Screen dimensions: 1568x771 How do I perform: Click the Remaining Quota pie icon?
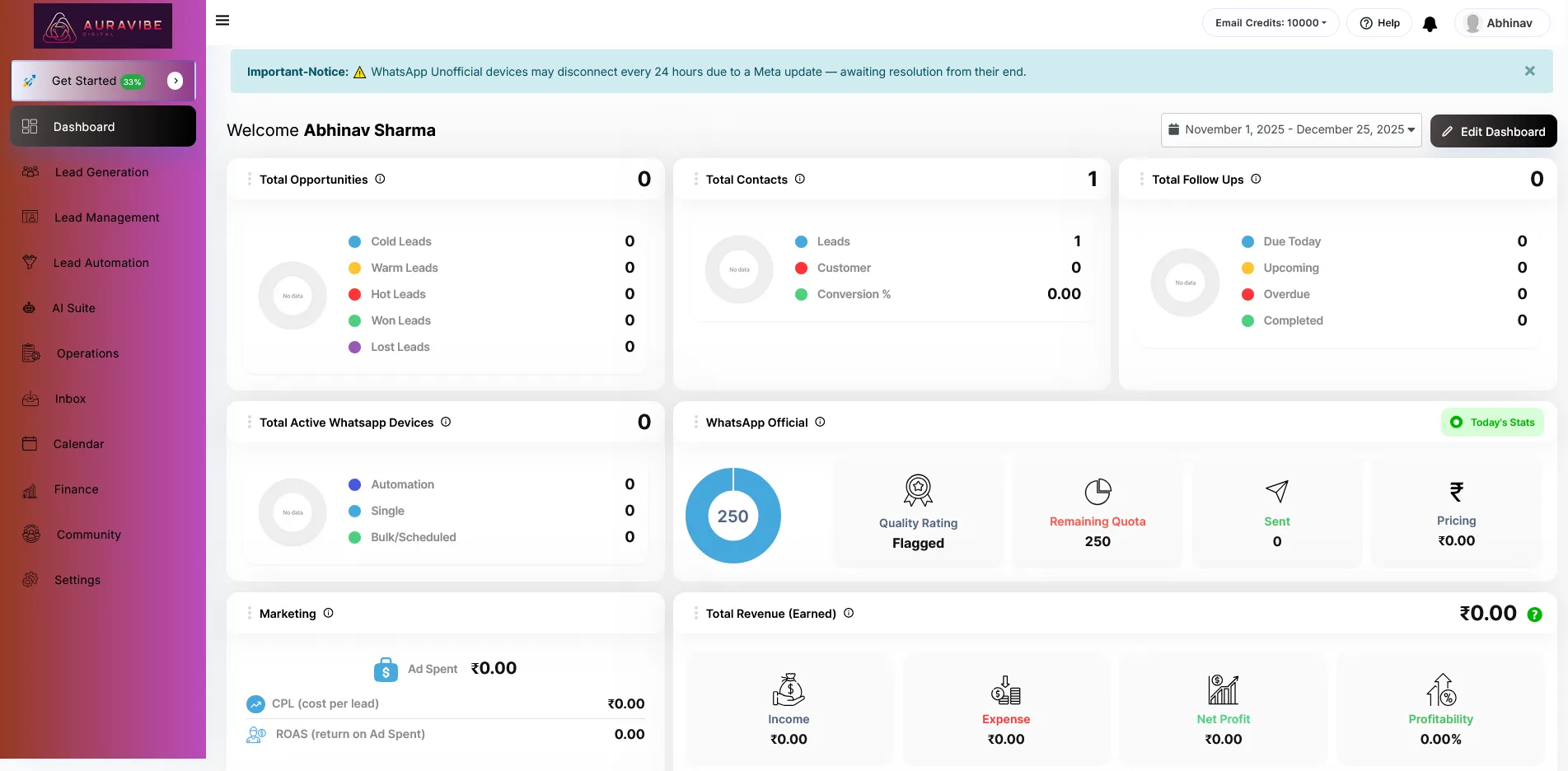(1098, 492)
